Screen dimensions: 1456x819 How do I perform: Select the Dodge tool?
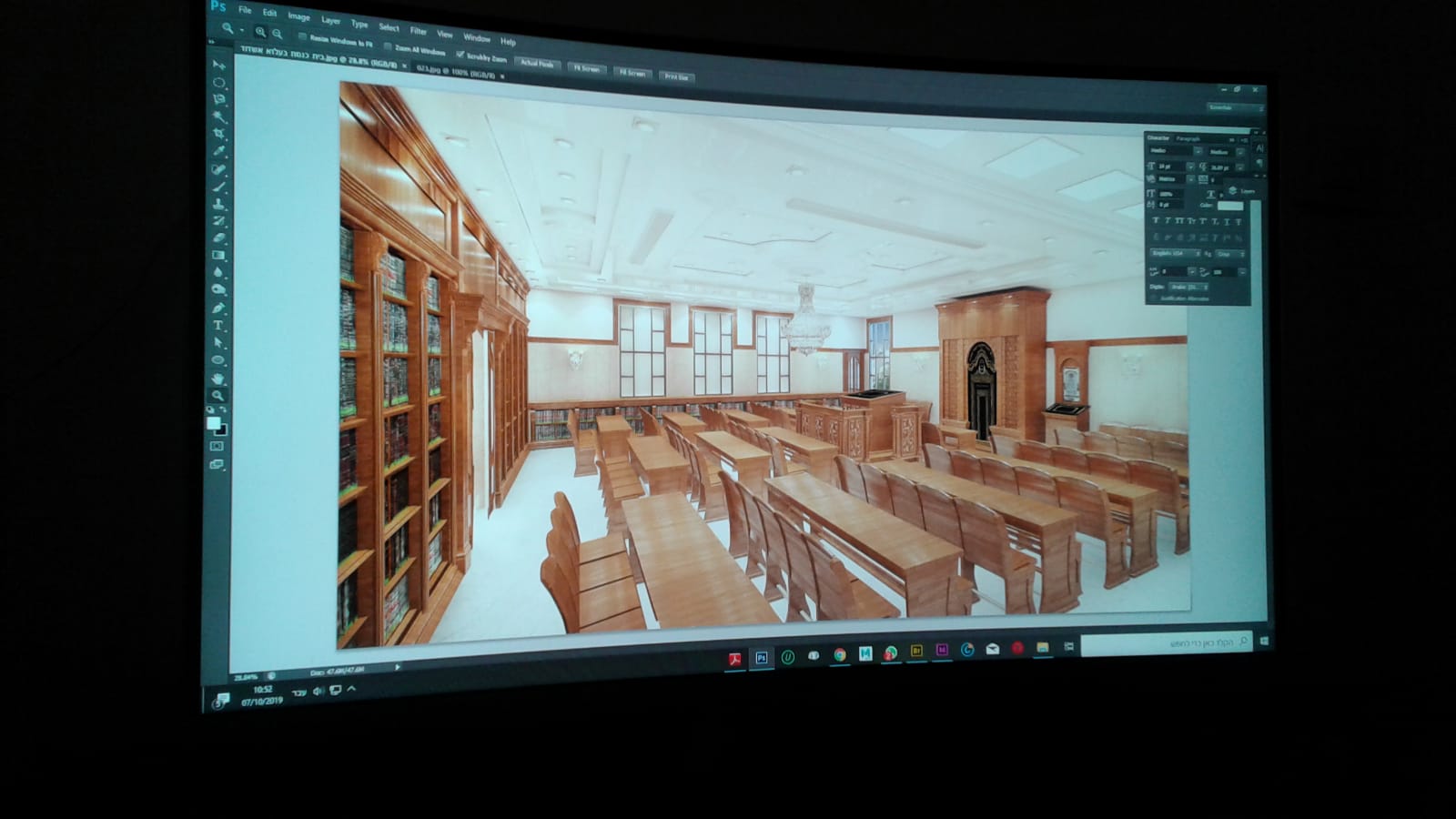218,290
